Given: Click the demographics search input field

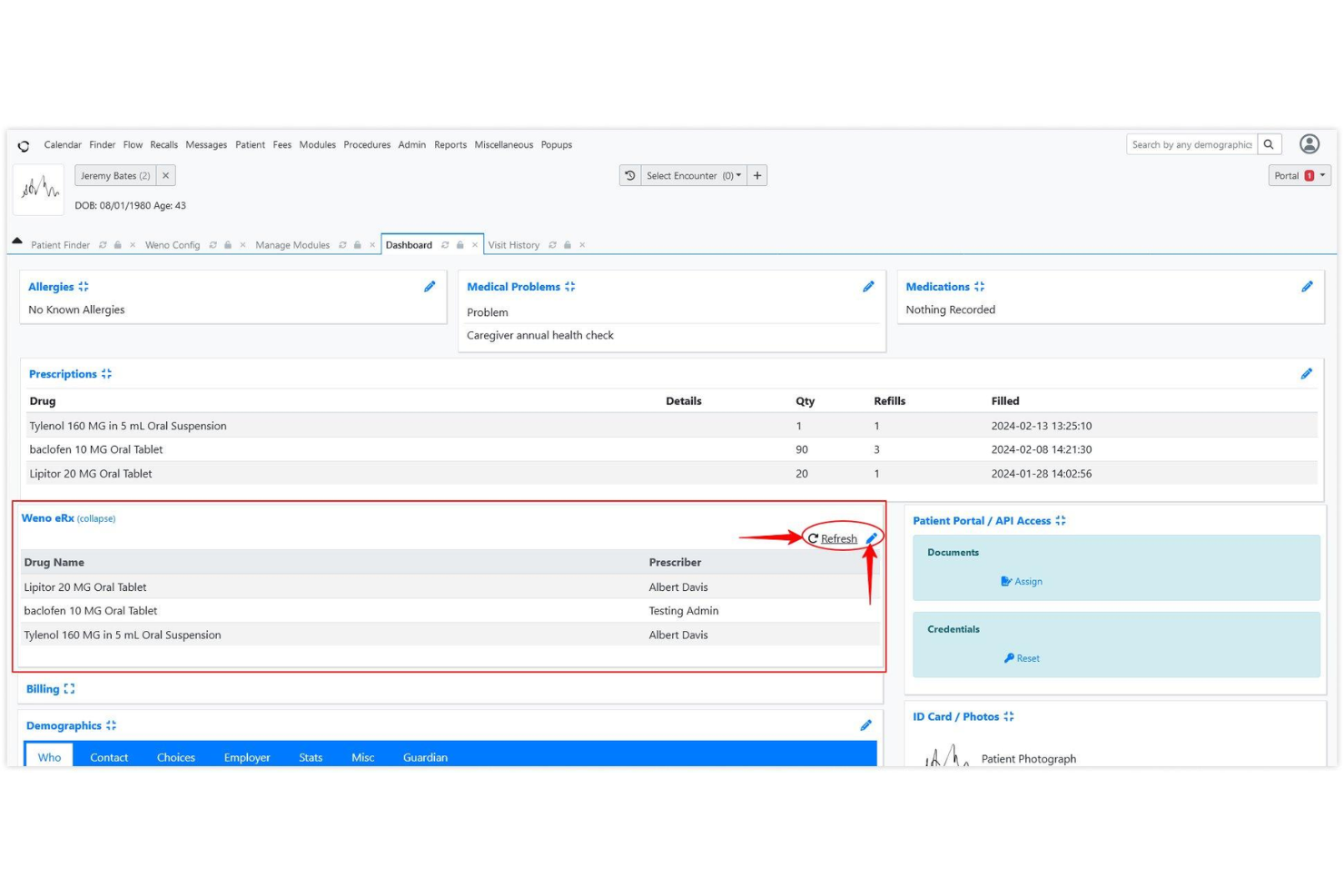Looking at the screenshot, I should pos(1192,143).
